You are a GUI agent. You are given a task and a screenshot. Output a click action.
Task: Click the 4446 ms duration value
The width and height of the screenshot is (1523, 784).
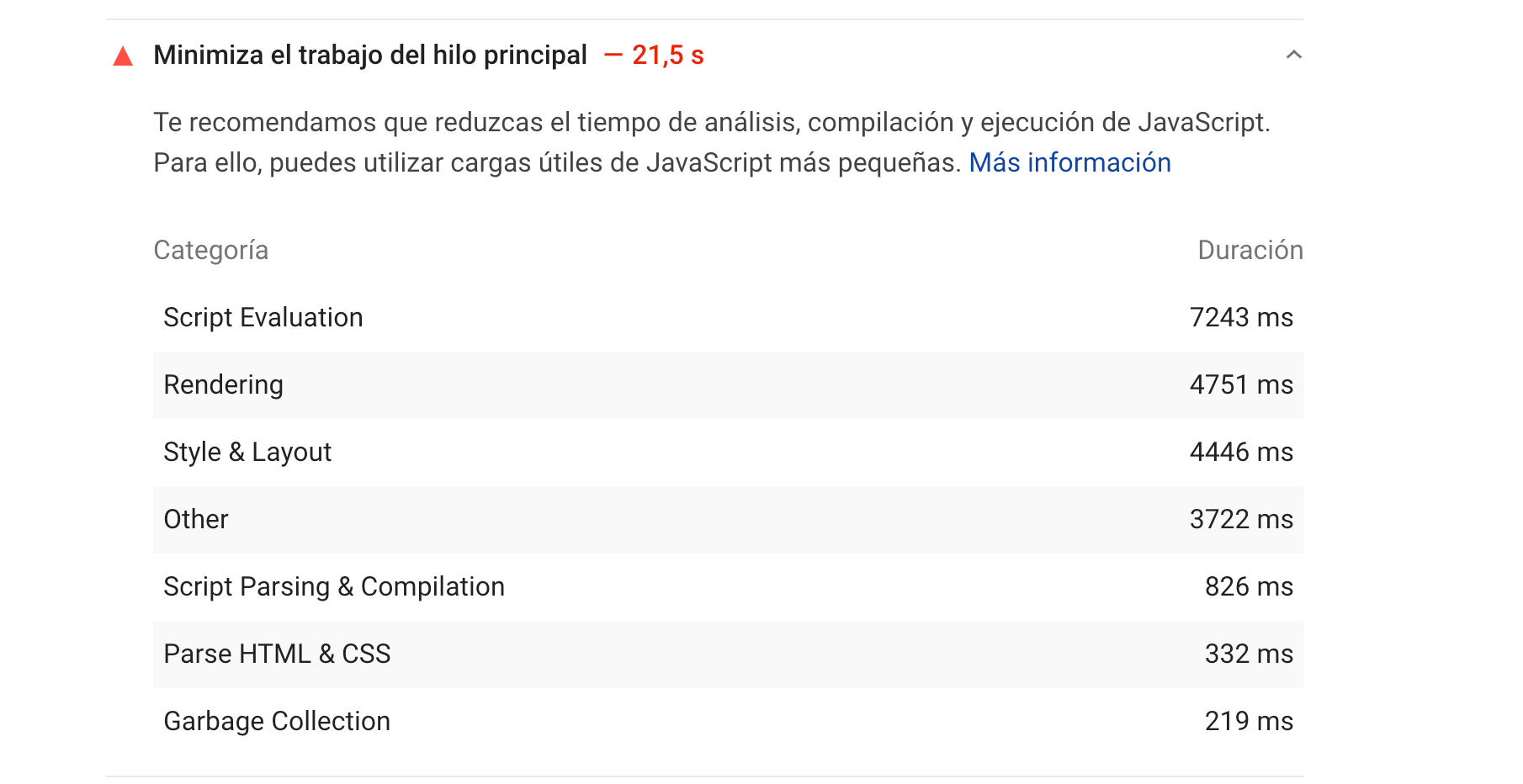point(1241,452)
